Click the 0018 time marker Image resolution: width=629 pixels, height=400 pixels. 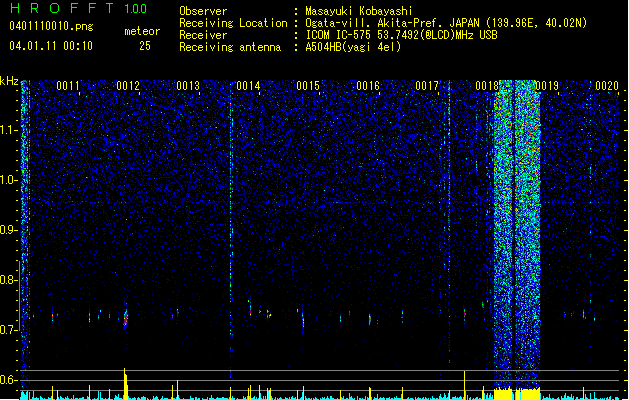[487, 86]
